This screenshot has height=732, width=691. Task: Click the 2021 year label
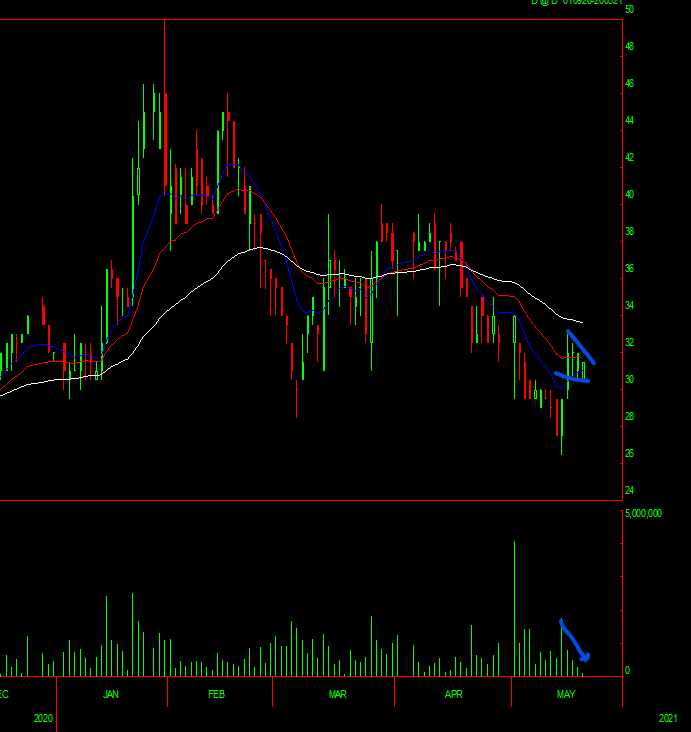(x=668, y=718)
